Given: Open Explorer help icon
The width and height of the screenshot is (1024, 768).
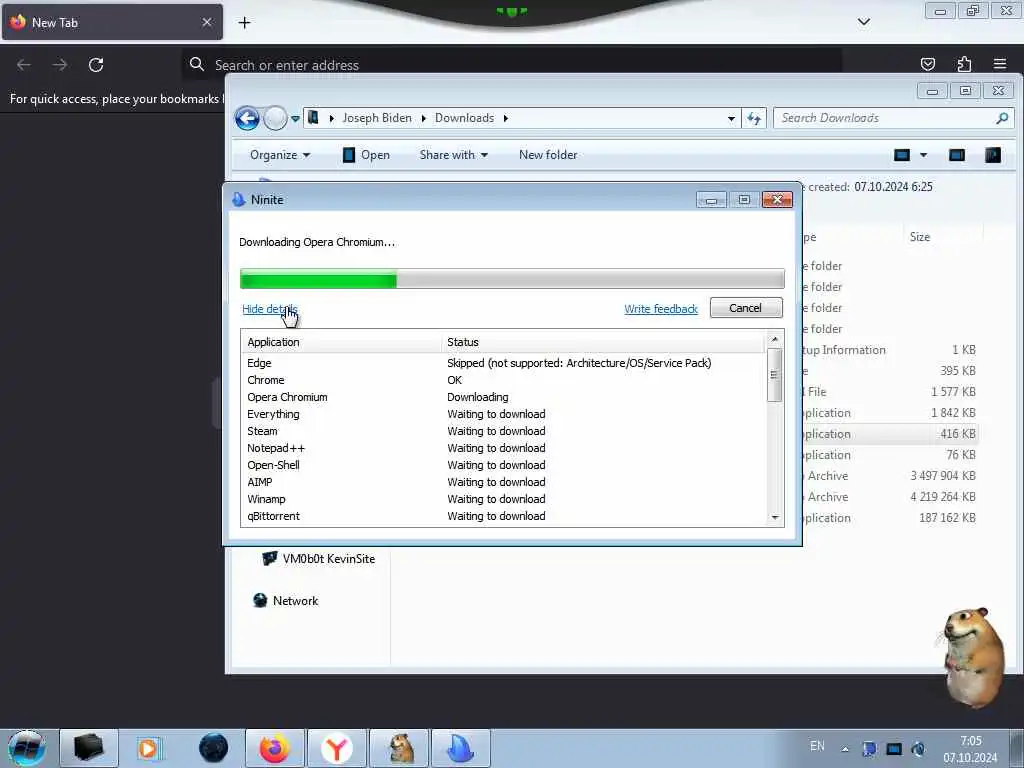Looking at the screenshot, I should coord(993,155).
